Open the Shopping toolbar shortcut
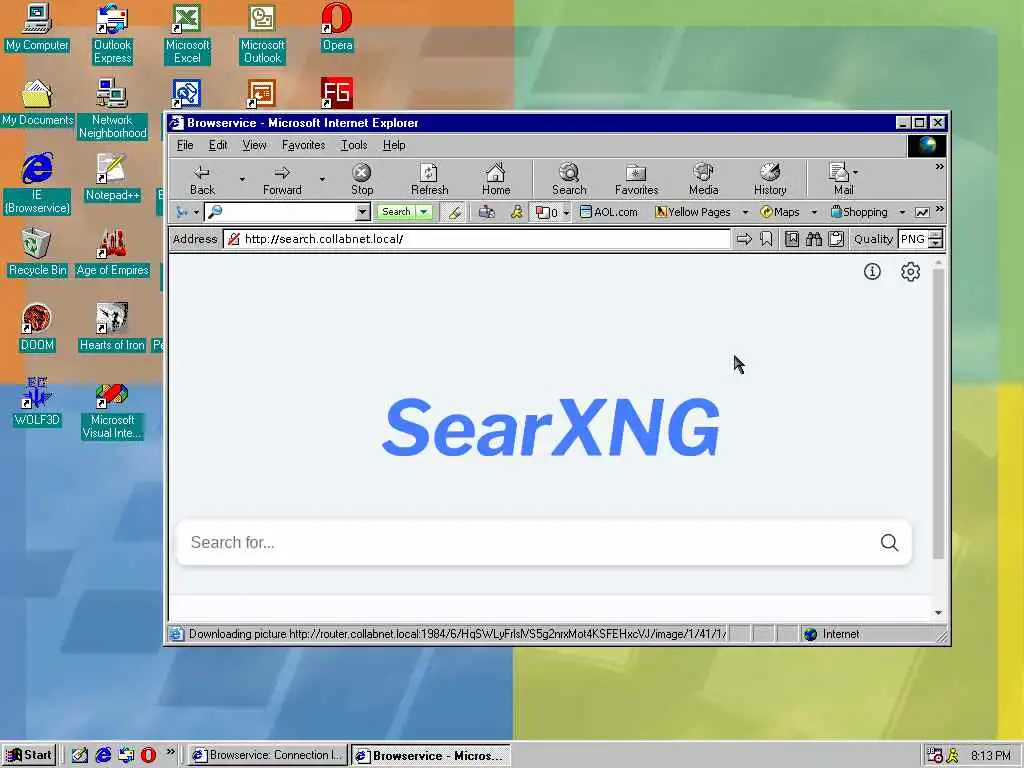The height and width of the screenshot is (768, 1024). [859, 212]
